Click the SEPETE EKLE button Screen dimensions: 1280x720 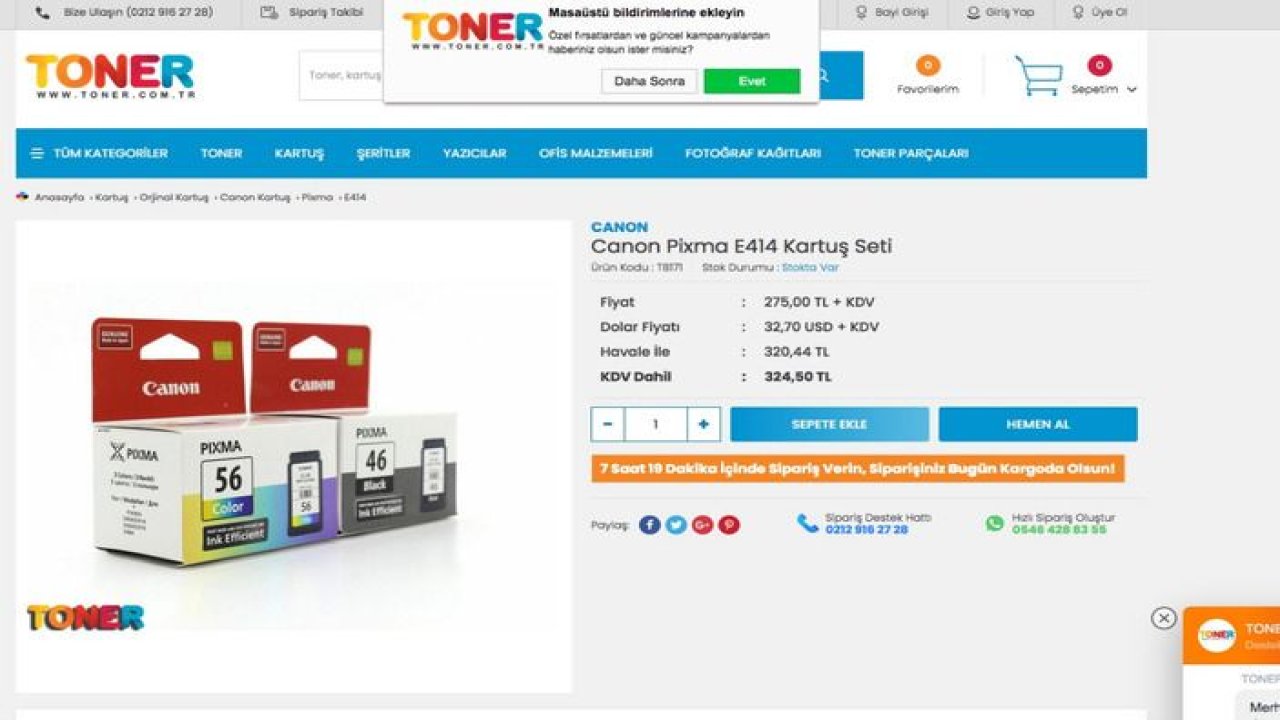coord(829,424)
